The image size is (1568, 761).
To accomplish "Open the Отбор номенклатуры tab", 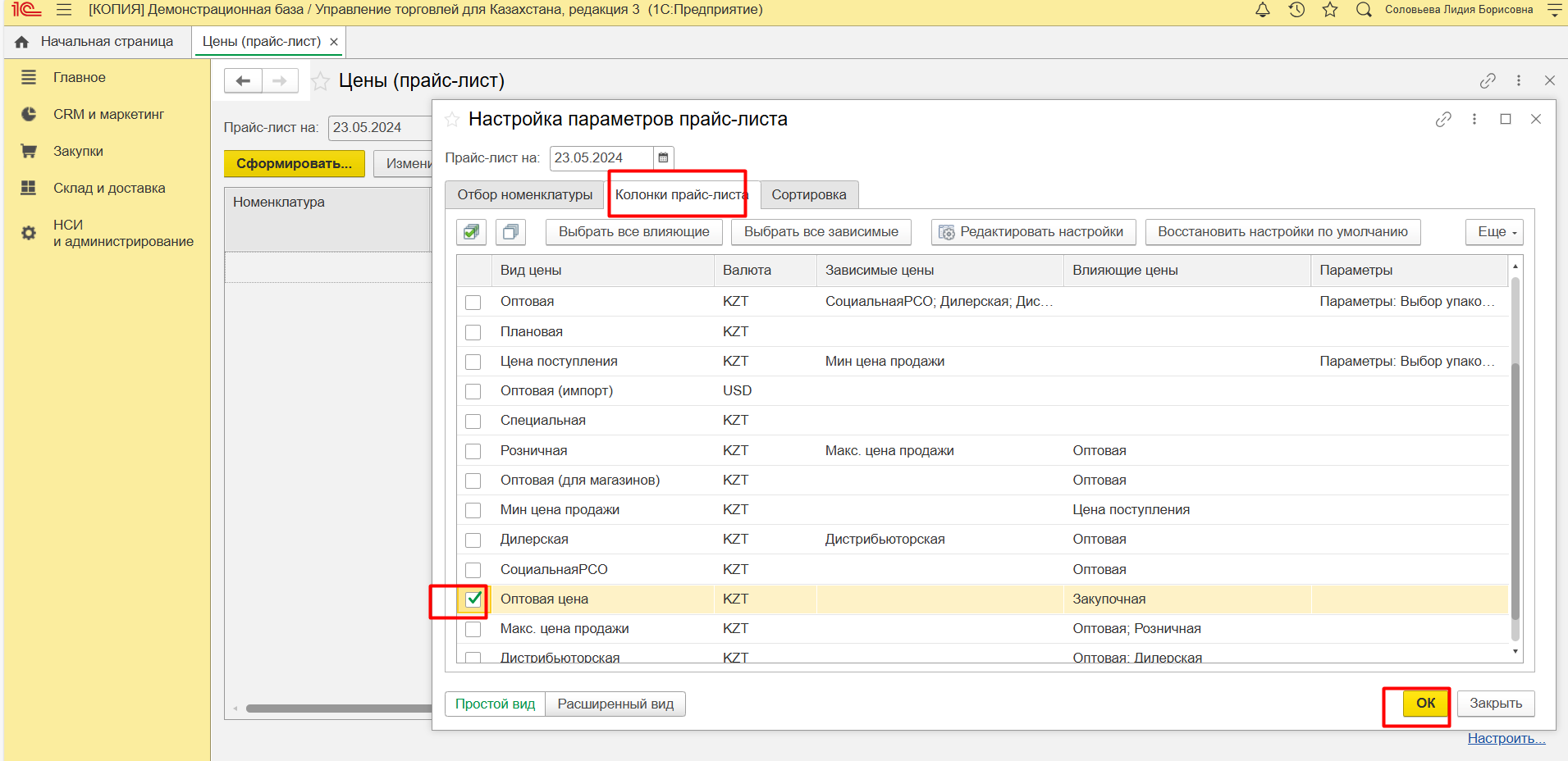I will click(x=524, y=195).
